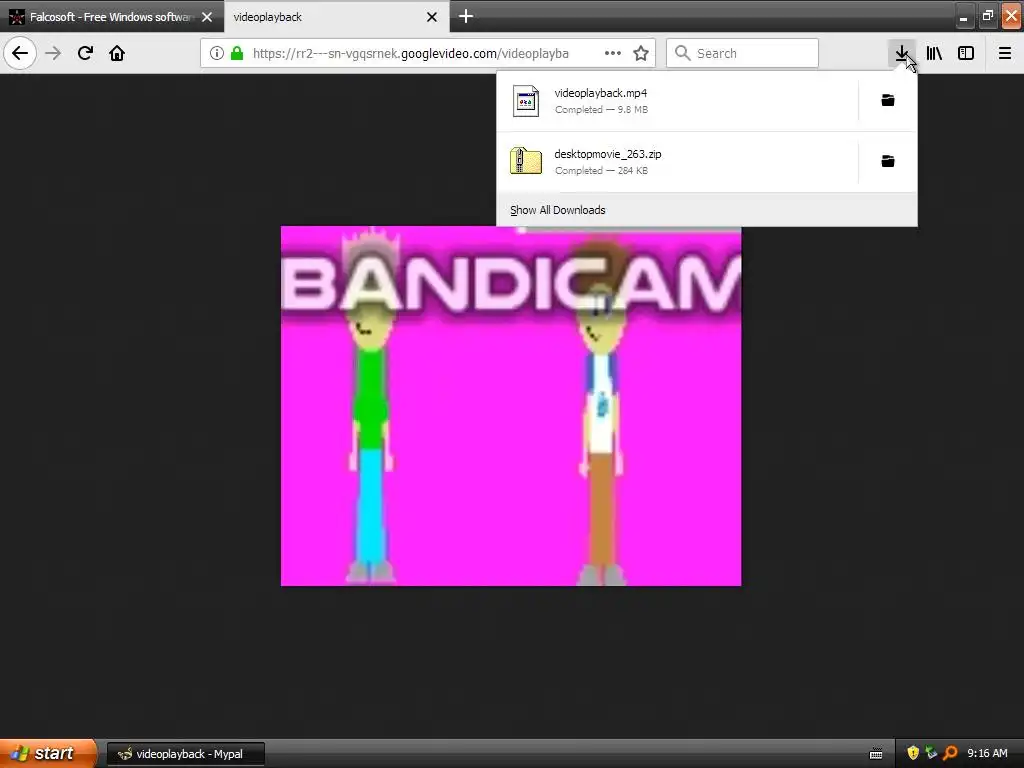
Task: Click the green secure connection padlock
Action: click(237, 53)
